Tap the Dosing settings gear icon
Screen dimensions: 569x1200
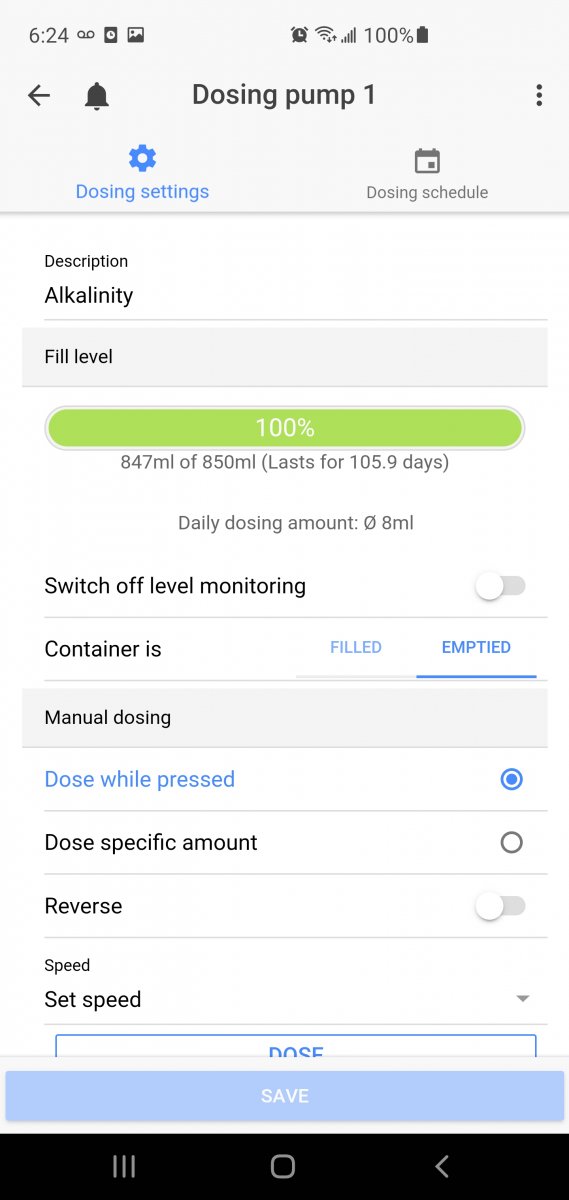(142, 158)
